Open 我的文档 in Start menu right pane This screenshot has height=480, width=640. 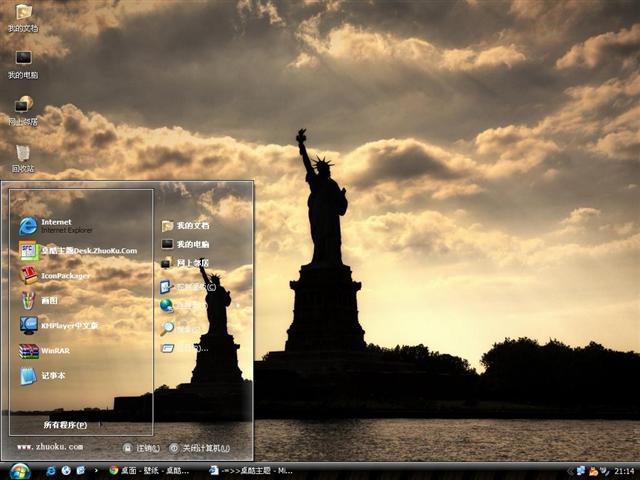coord(185,225)
